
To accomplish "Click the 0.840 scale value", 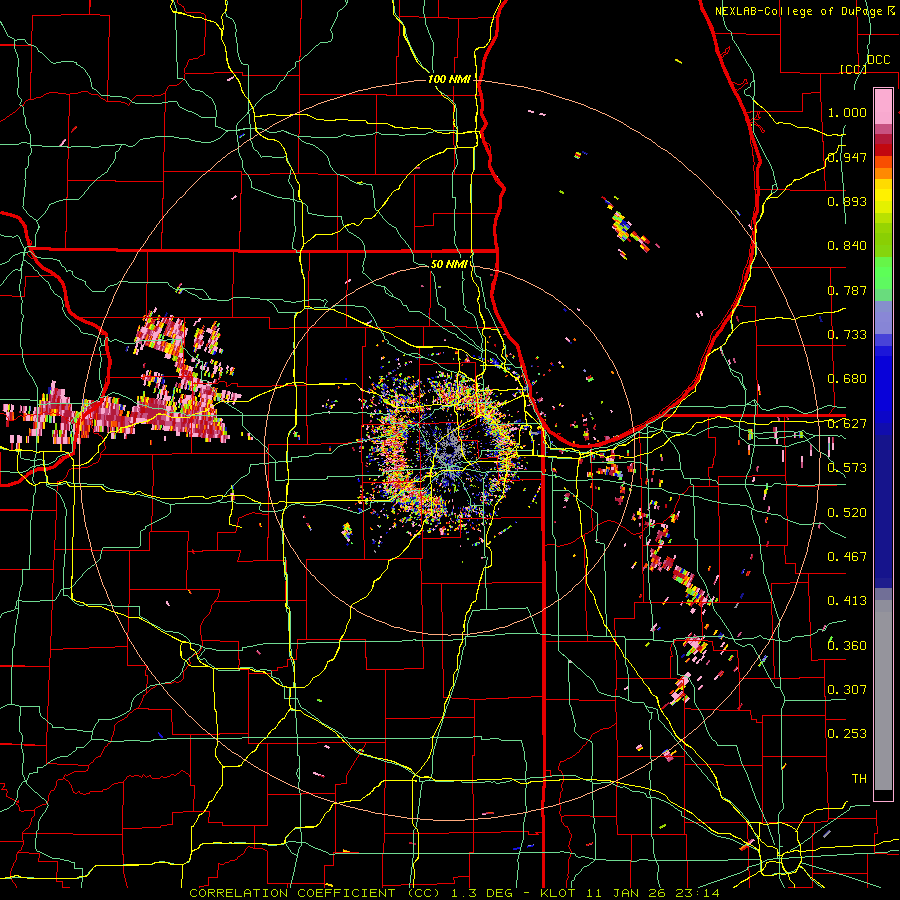I will point(847,245).
